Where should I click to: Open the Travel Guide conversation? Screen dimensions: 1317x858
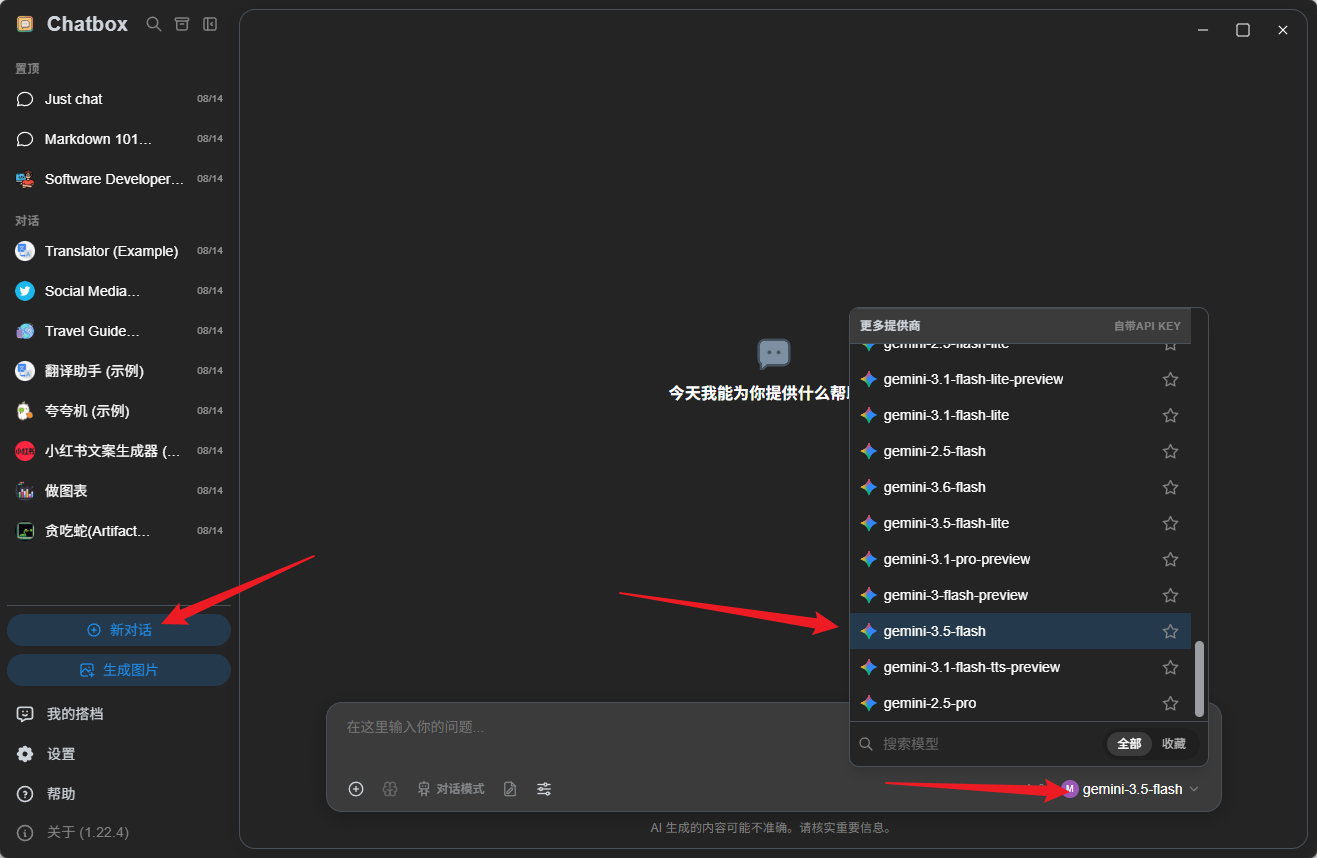(119, 331)
